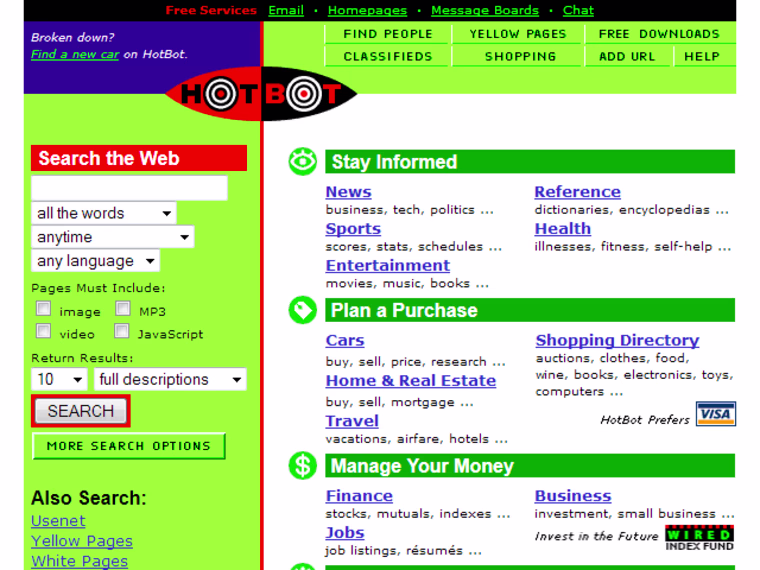Image resolution: width=760 pixels, height=570 pixels.
Task: Click the HotBot logo
Action: coord(261,94)
